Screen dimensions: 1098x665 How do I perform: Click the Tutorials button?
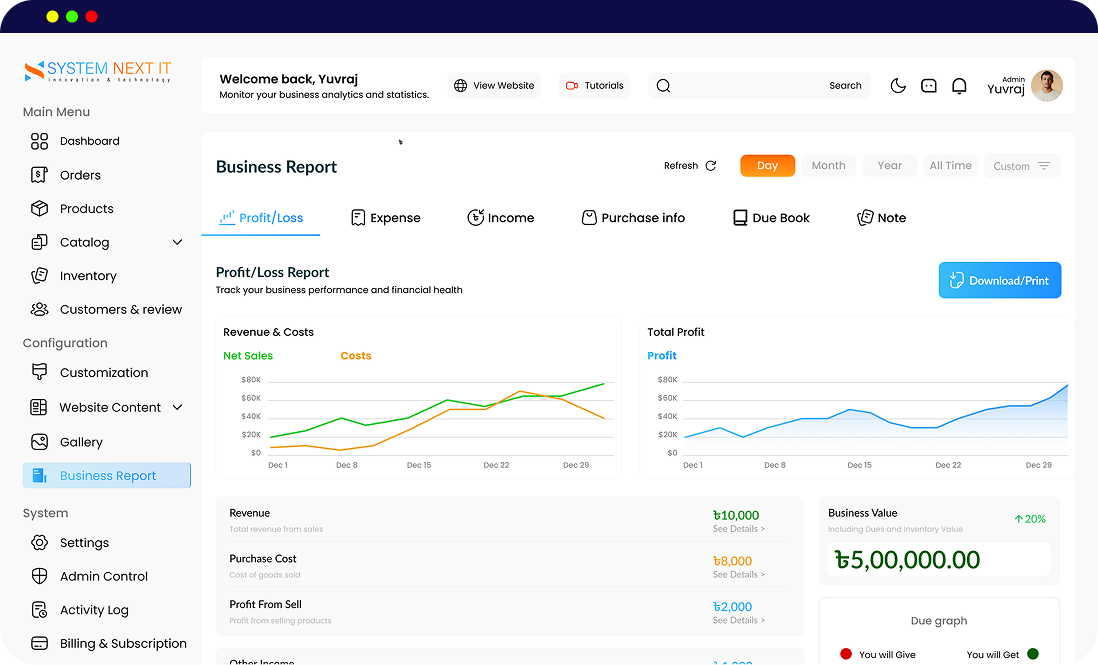[x=595, y=85]
